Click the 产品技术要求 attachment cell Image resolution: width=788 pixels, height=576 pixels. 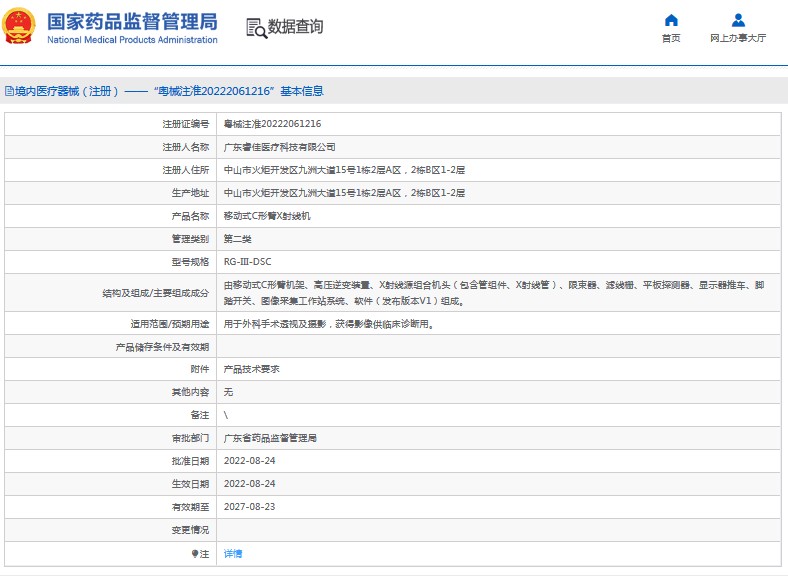click(251, 369)
